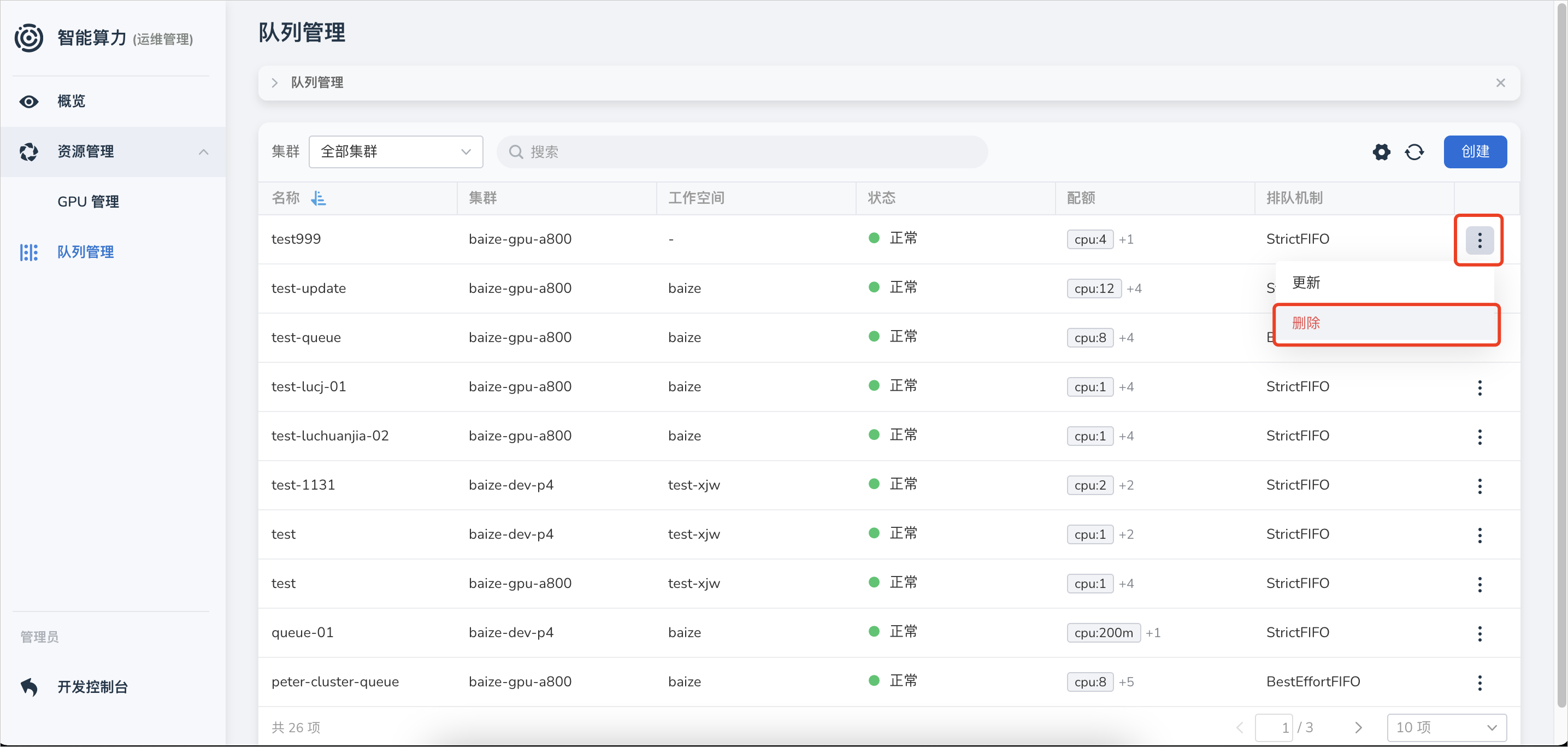
Task: Open the 全部集群 cluster dropdown
Action: tap(396, 151)
